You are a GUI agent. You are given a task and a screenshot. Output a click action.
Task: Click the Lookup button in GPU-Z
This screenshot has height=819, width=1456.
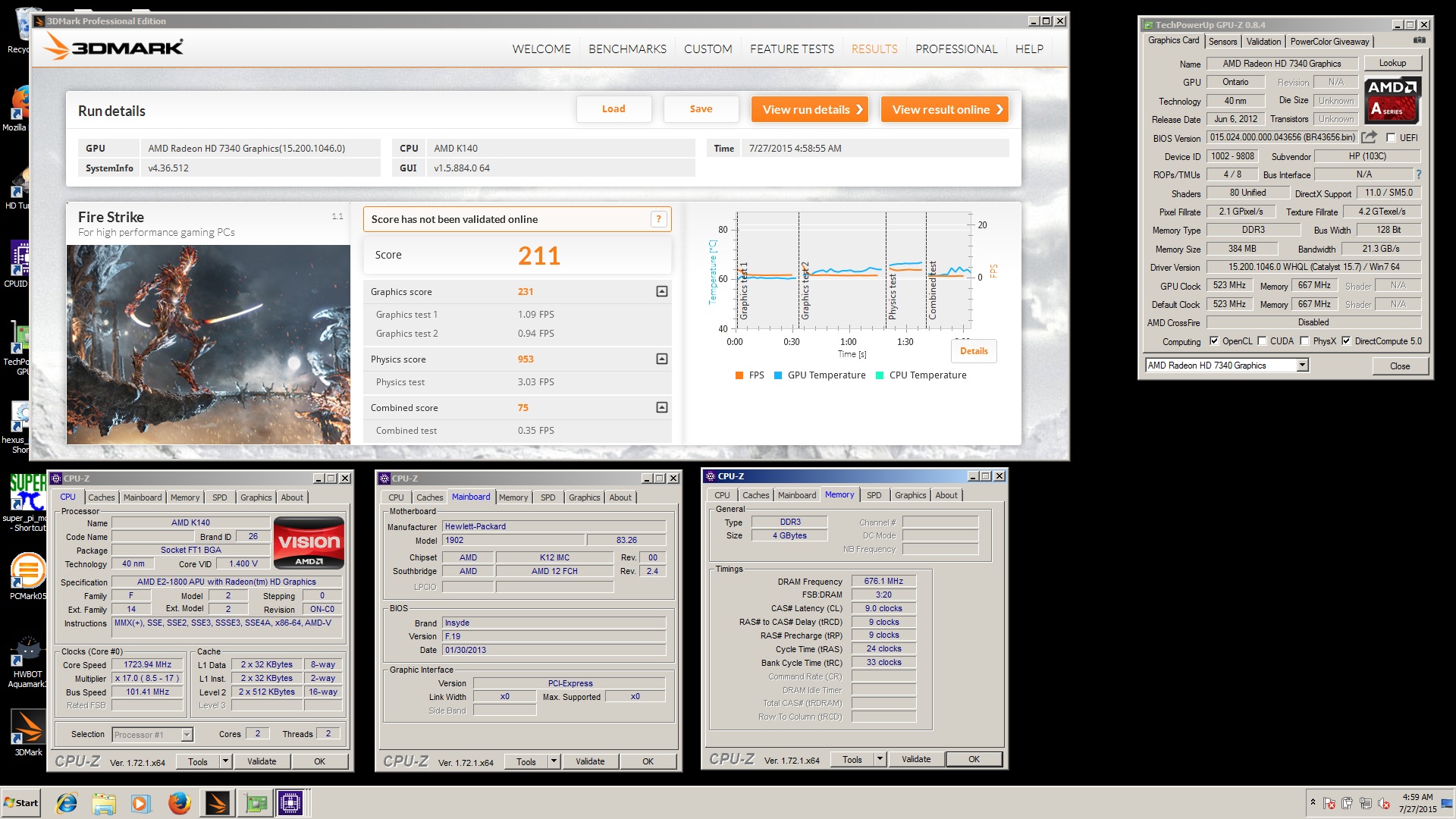tap(1392, 63)
